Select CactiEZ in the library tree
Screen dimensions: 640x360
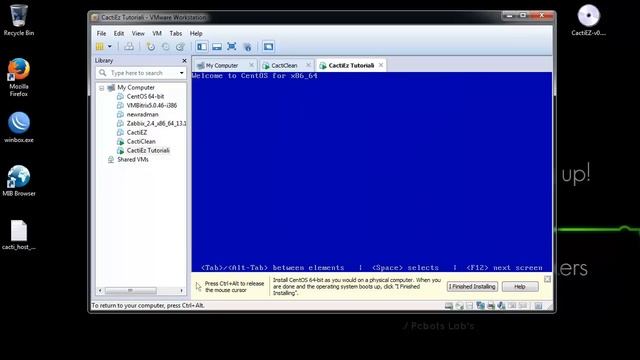point(137,133)
